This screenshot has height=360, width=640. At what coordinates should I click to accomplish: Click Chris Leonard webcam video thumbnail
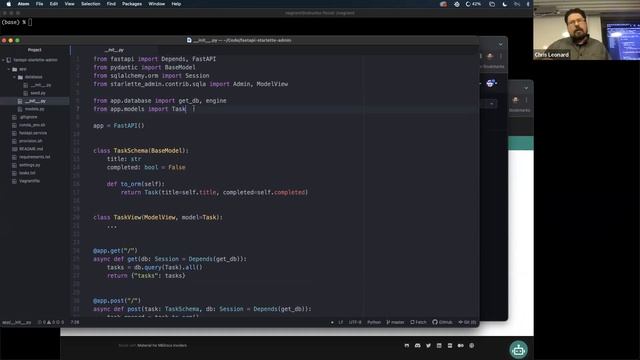(587, 30)
